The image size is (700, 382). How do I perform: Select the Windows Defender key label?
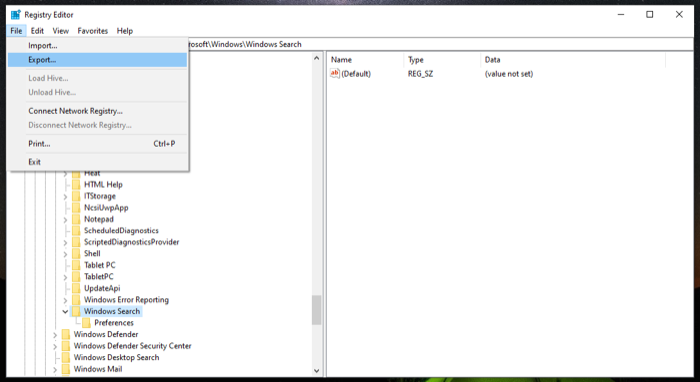tap(106, 335)
